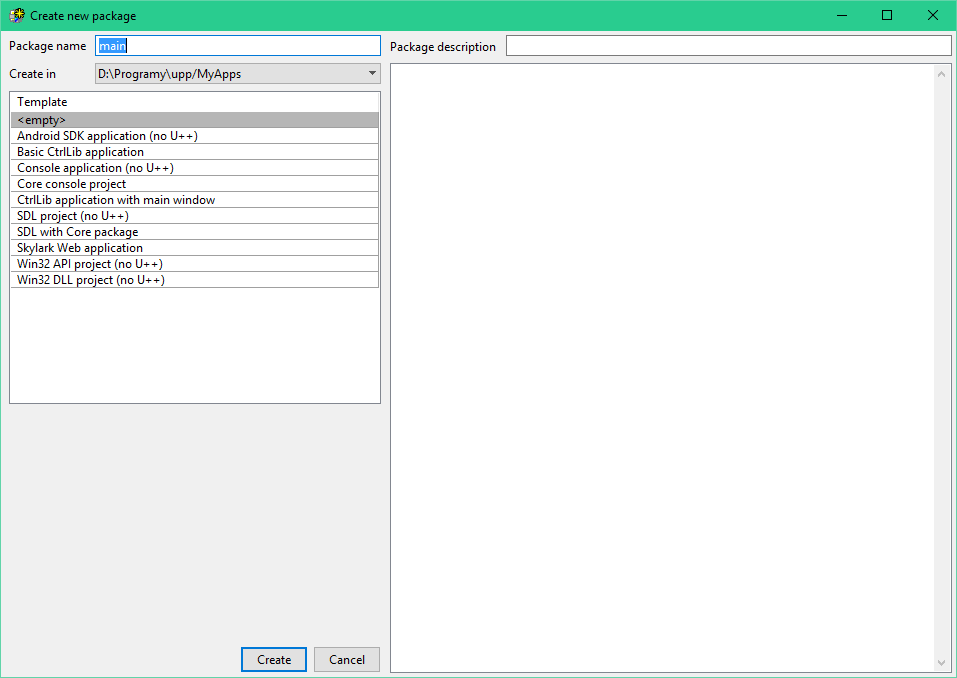Open the Create in directory dropdown

click(372, 74)
